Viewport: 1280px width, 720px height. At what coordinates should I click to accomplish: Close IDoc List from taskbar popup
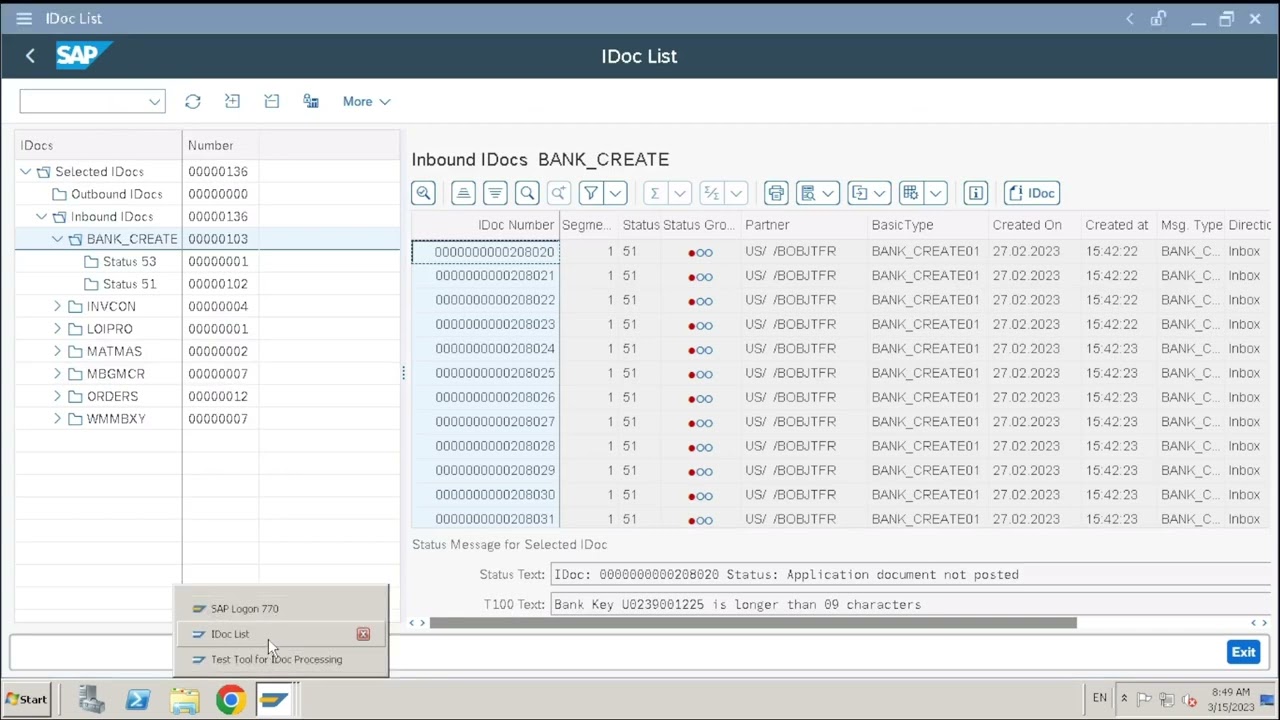(x=363, y=634)
